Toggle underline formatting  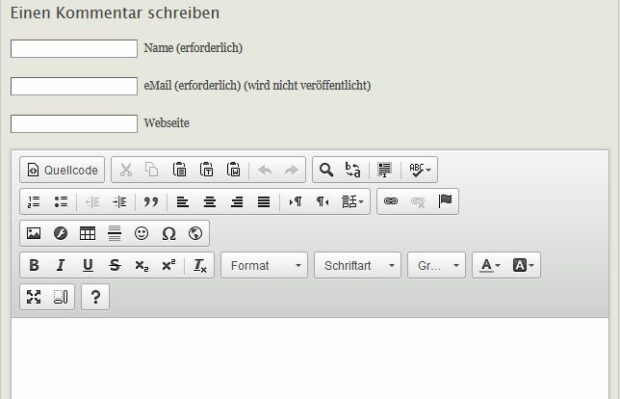coord(88,265)
